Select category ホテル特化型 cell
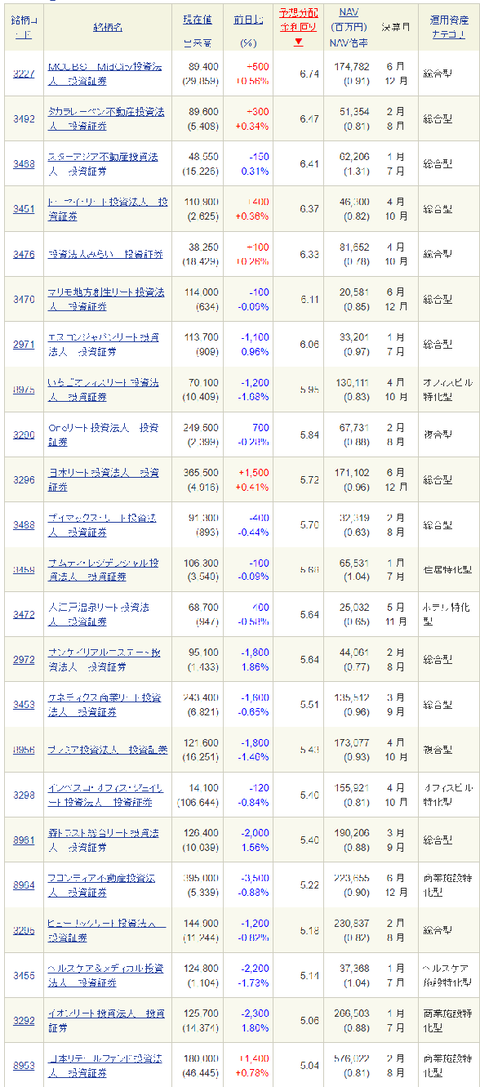This screenshot has height=1087, width=480. click(447, 615)
